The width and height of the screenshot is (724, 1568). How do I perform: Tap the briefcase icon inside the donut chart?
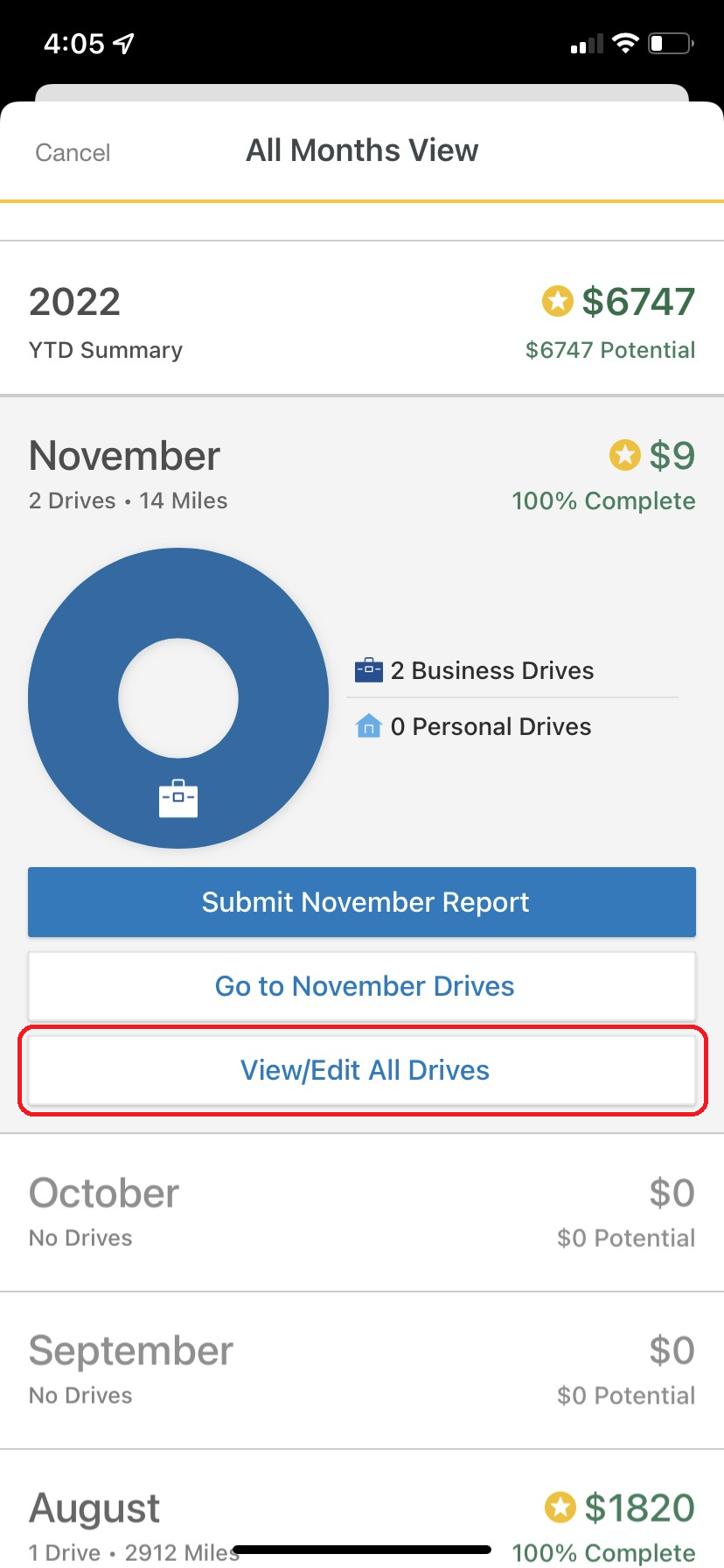pyautogui.click(x=178, y=798)
